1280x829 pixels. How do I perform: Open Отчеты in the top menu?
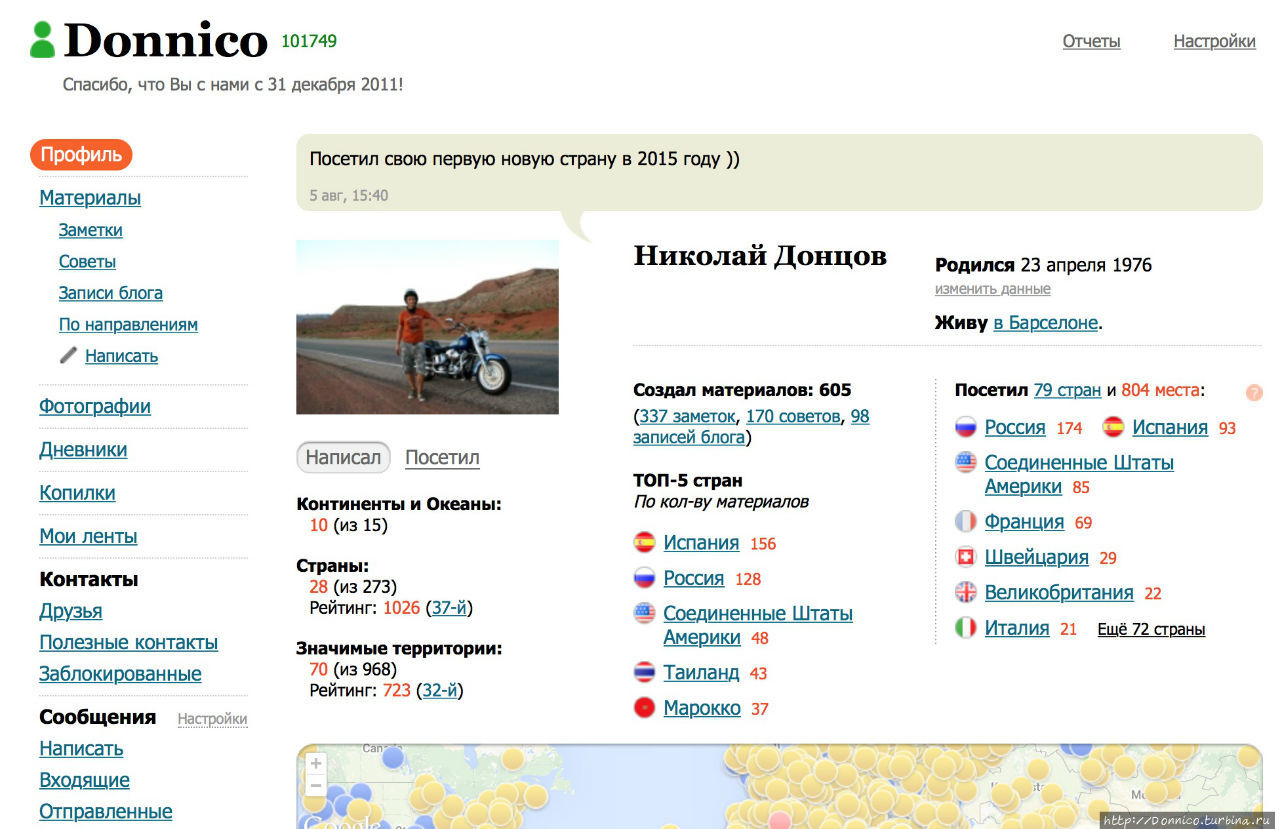pyautogui.click(x=1091, y=41)
